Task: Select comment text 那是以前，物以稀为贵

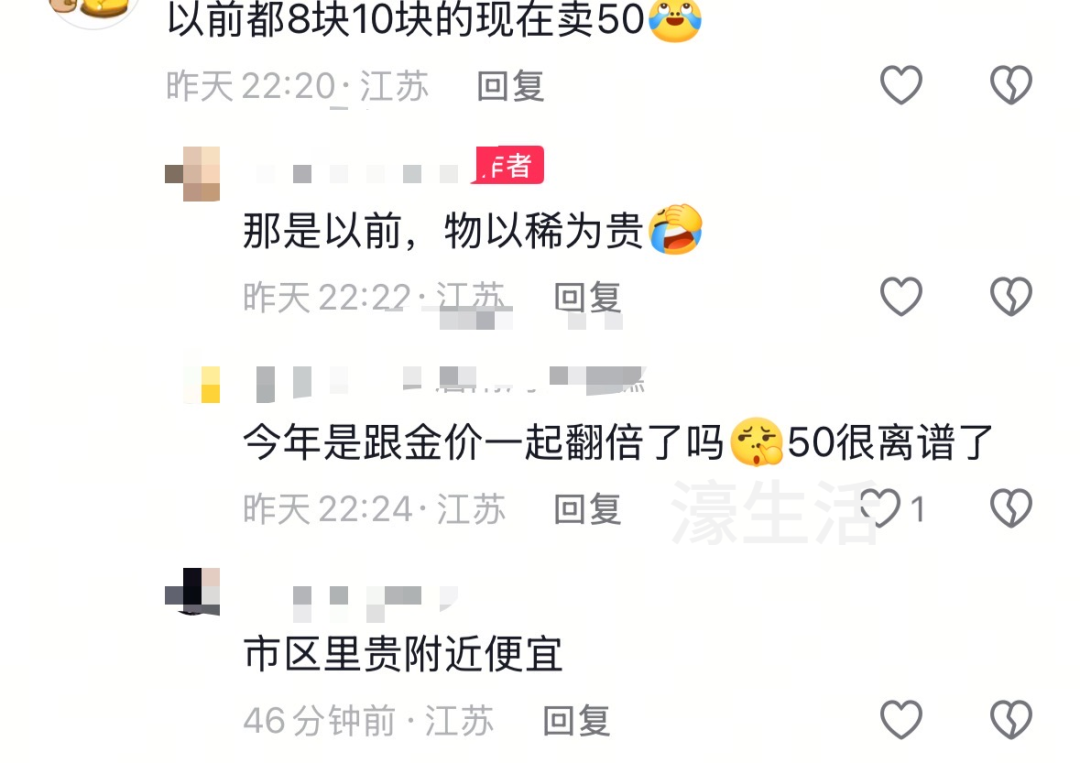Action: click(443, 231)
